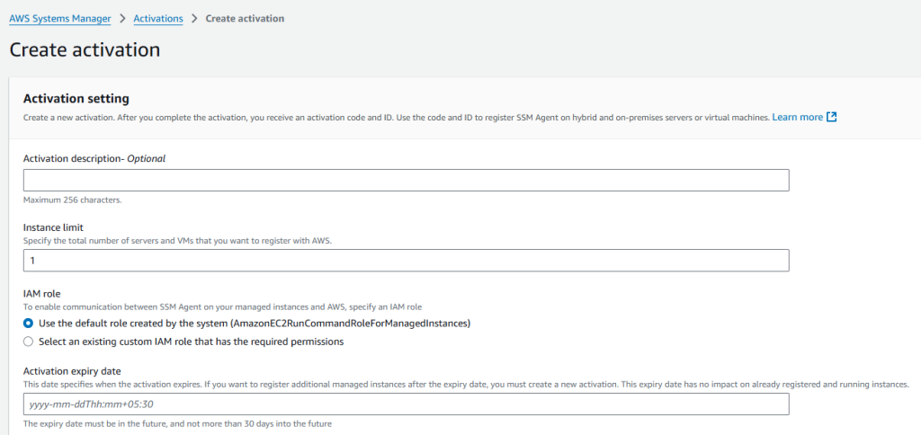Open the AWS Systems Manager breadcrumb link
Viewport: 921px width, 435px height.
[x=60, y=19]
